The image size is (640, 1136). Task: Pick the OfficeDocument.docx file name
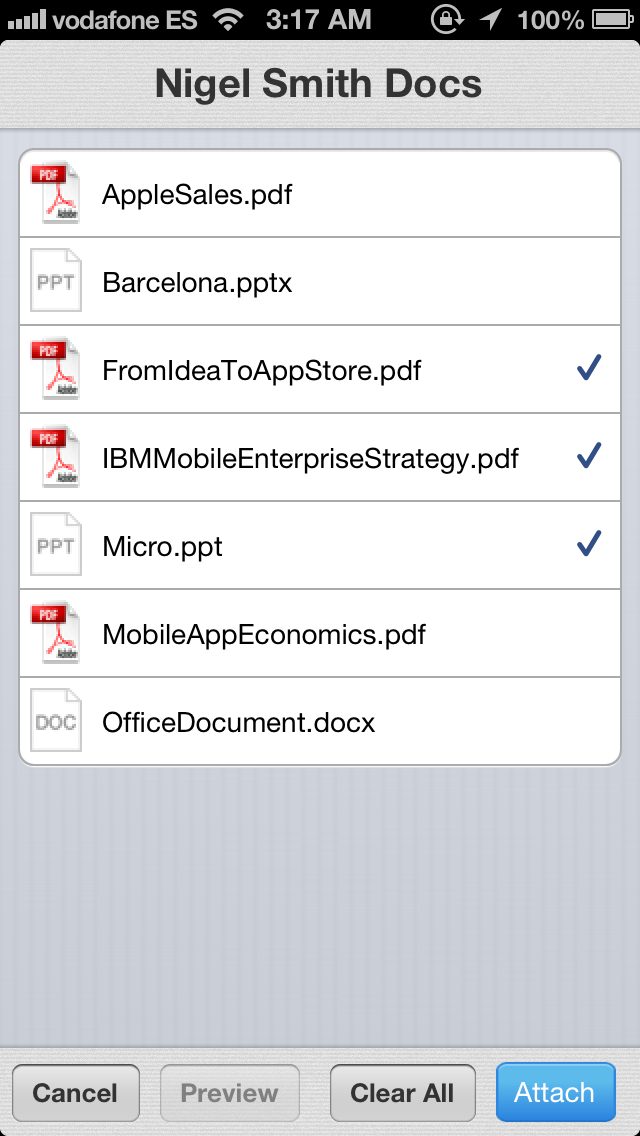pos(239,722)
